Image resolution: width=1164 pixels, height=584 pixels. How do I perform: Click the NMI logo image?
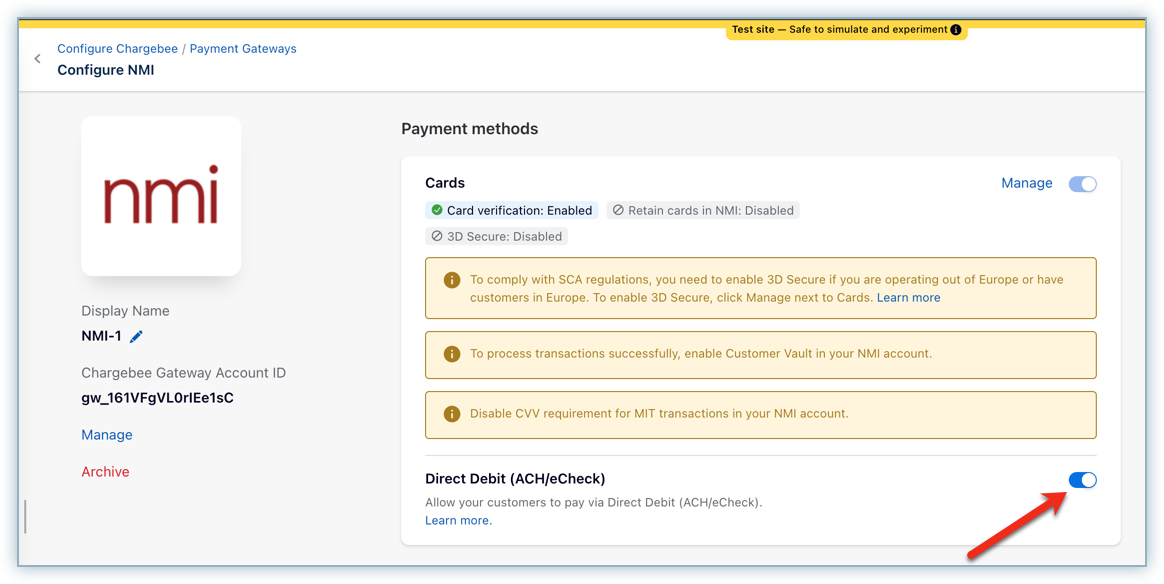pos(161,196)
